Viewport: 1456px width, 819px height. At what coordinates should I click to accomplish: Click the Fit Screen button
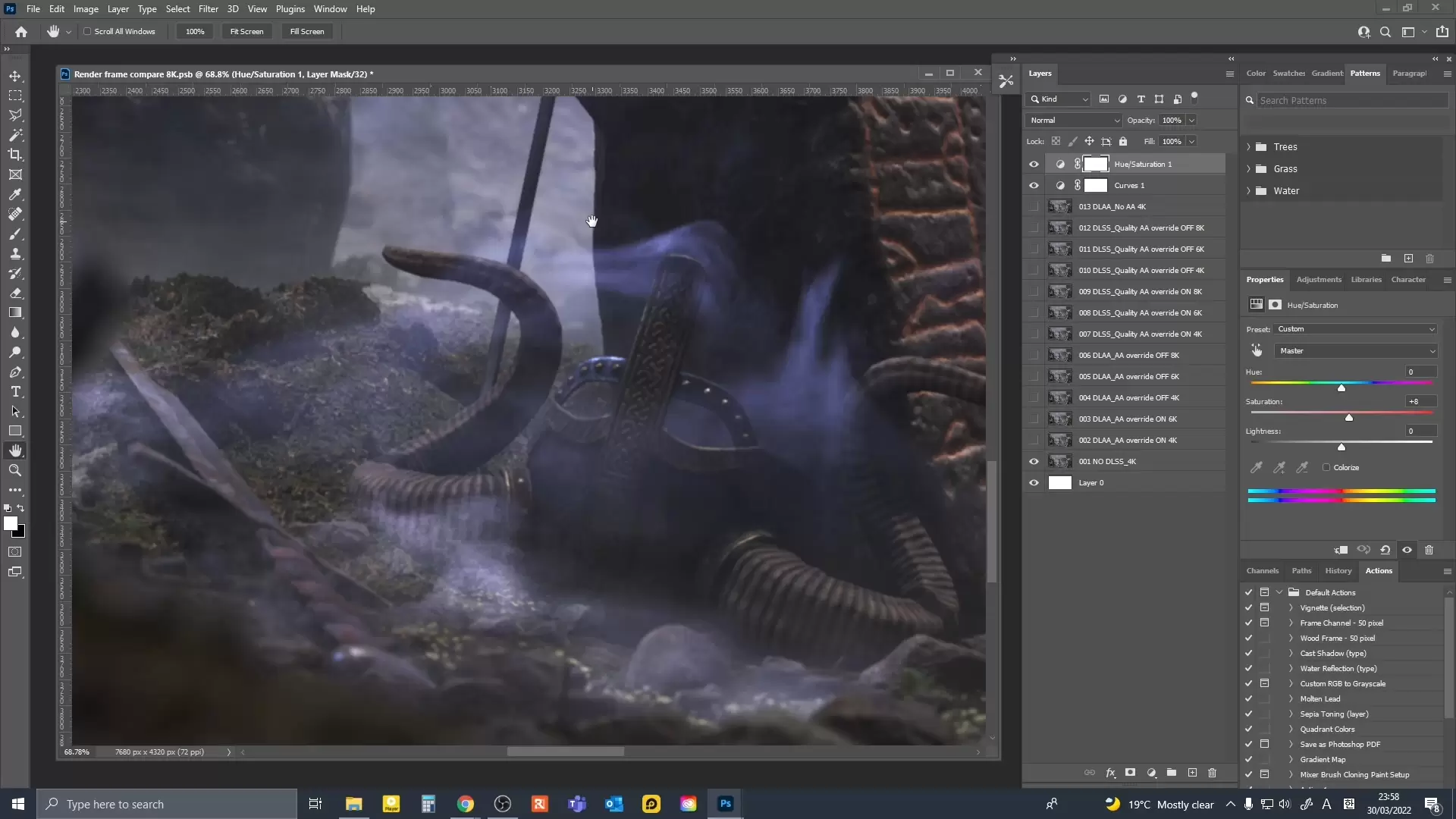(246, 32)
